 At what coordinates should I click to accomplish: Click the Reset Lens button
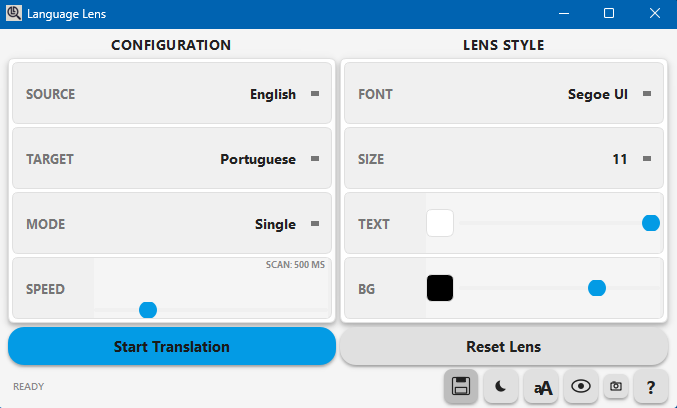pyautogui.click(x=504, y=346)
